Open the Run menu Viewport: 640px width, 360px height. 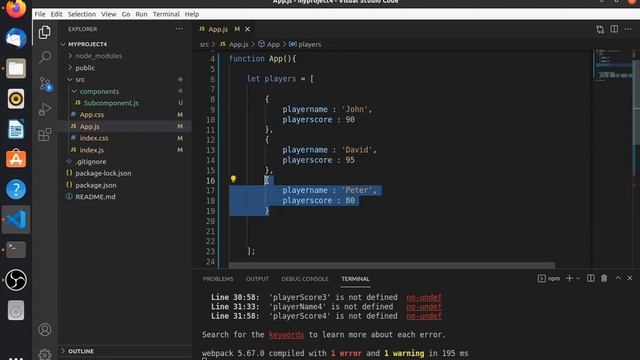click(141, 14)
